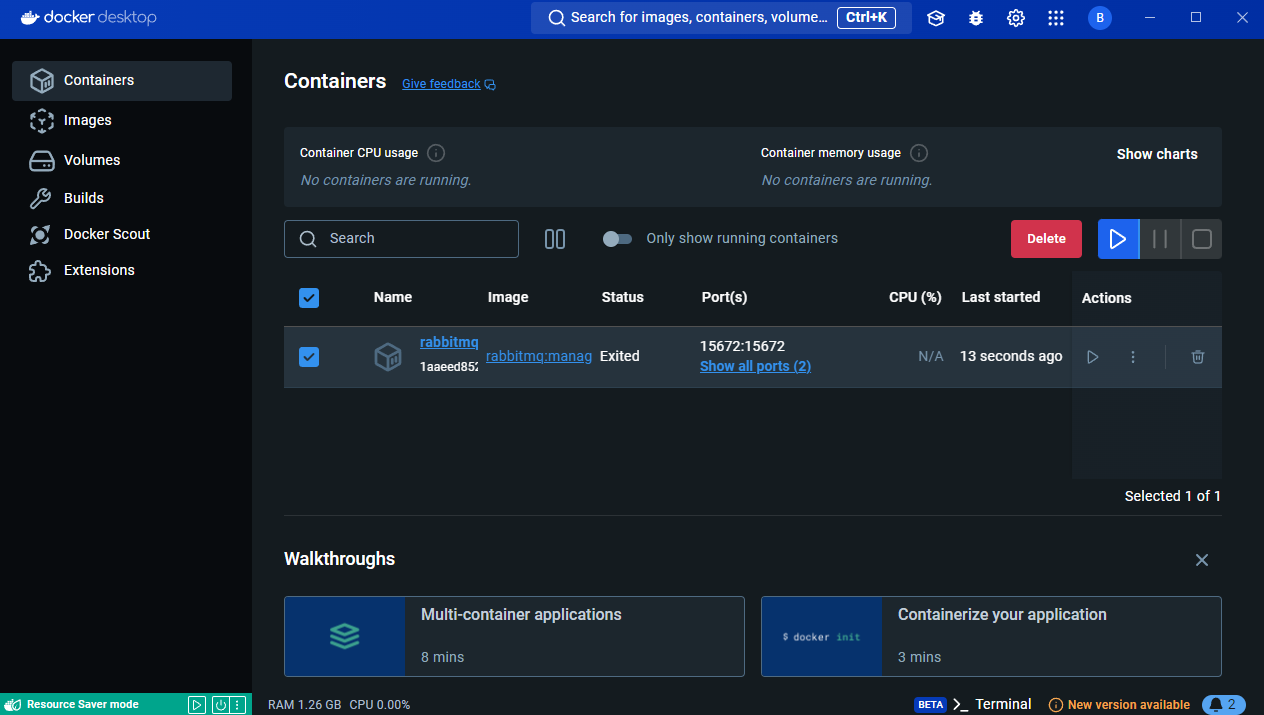Open the rabbitmq row more options menu
This screenshot has height=715, width=1264.
click(x=1133, y=357)
